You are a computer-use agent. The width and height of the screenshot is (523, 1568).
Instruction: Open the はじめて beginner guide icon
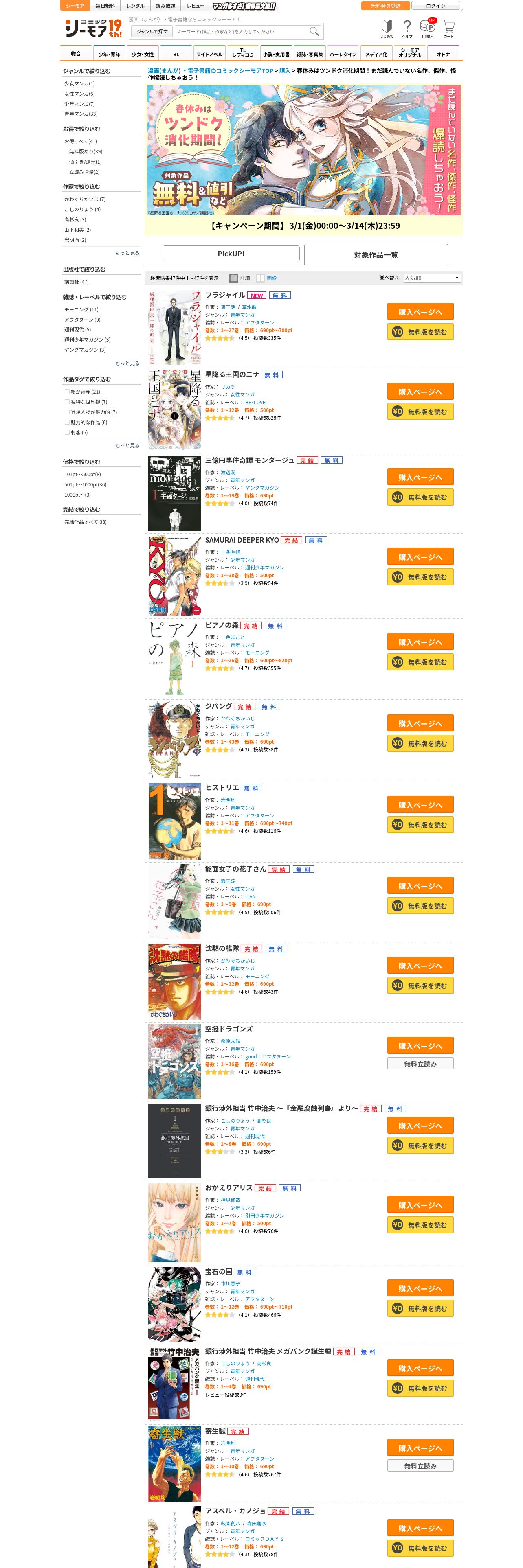click(x=386, y=28)
